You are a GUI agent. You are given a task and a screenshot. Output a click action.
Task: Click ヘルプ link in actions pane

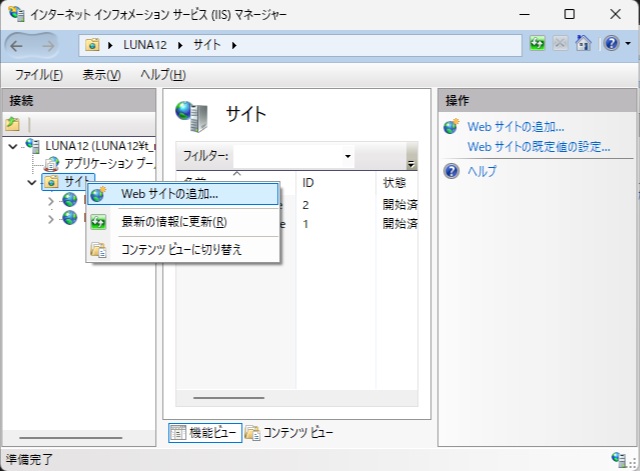click(x=482, y=171)
